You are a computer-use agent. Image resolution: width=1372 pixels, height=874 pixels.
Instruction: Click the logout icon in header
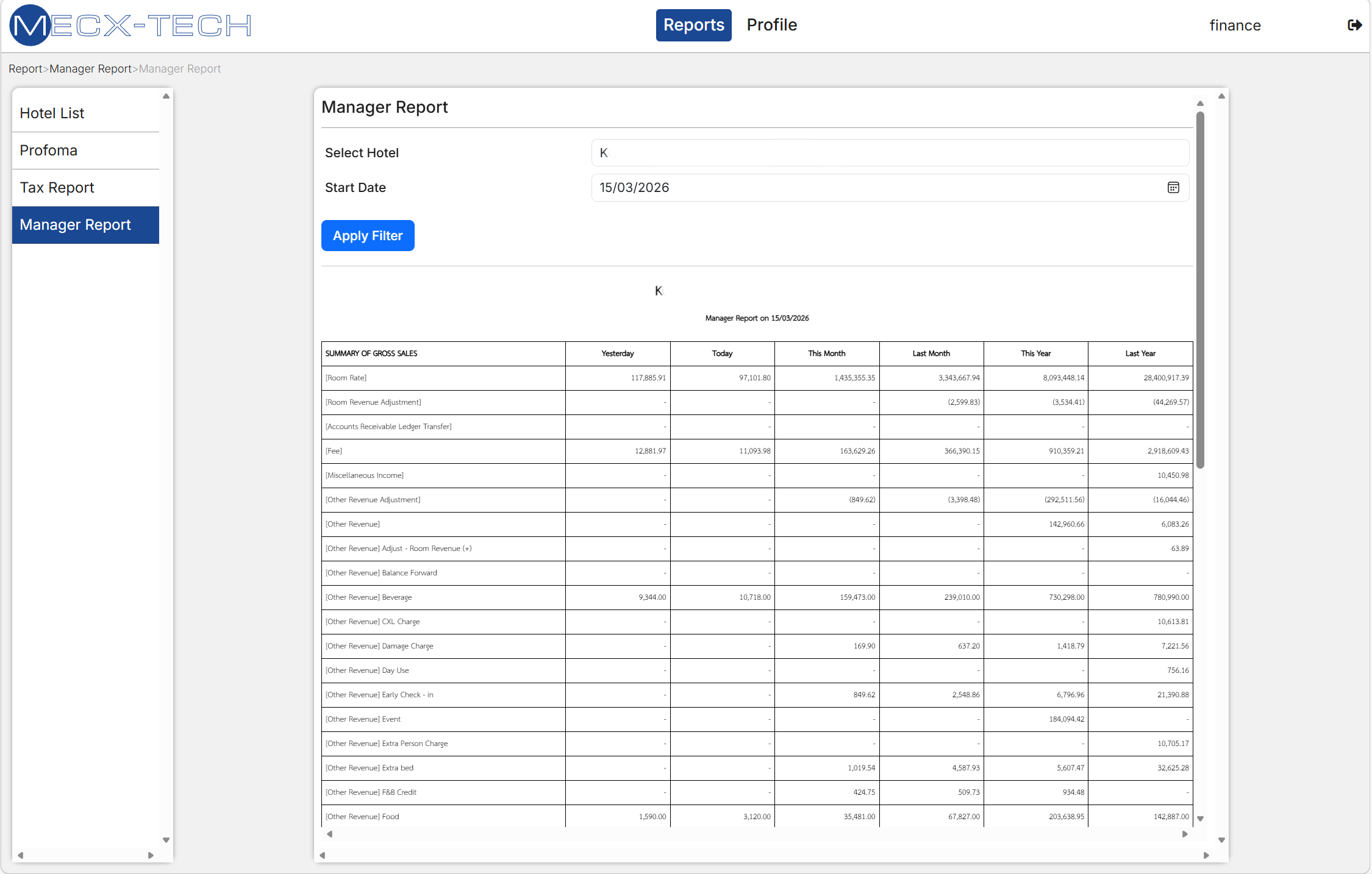coord(1354,25)
